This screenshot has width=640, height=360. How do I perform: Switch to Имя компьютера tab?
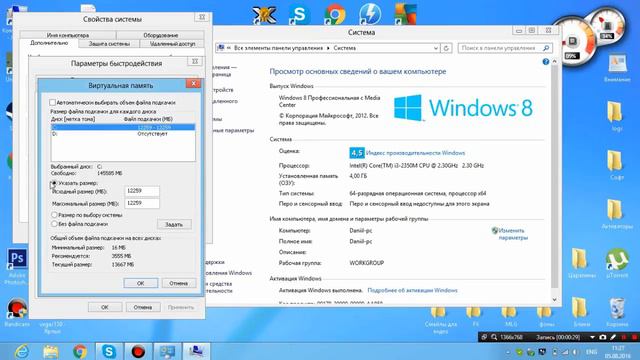pos(68,35)
